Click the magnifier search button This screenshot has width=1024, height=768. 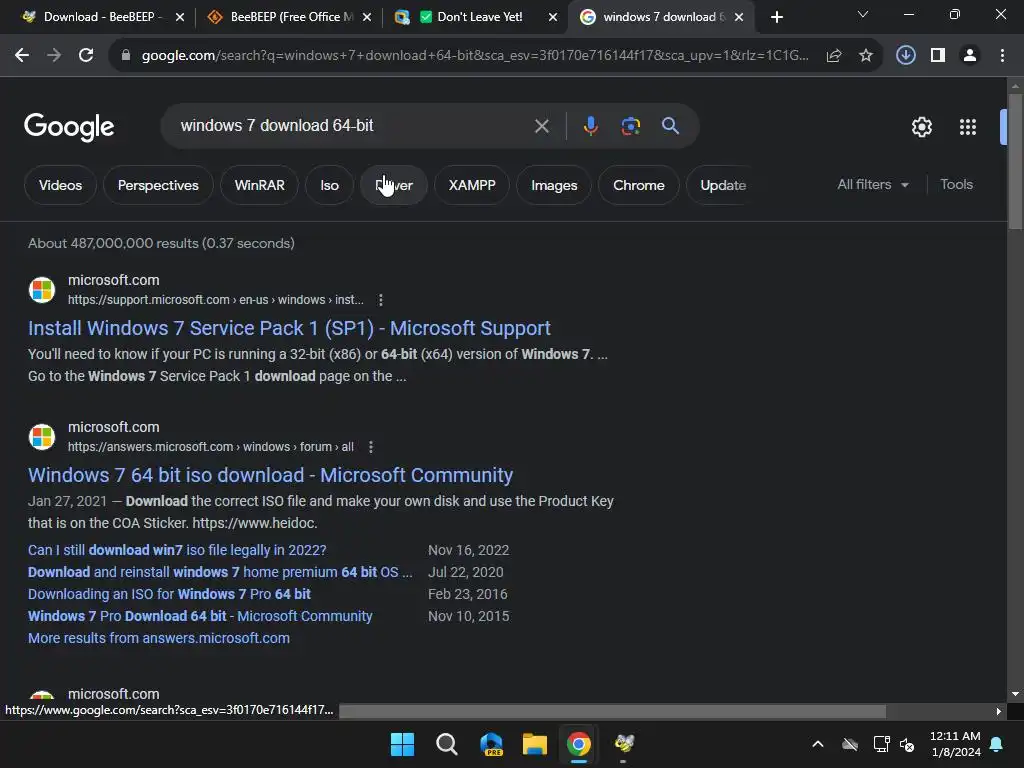(x=671, y=126)
